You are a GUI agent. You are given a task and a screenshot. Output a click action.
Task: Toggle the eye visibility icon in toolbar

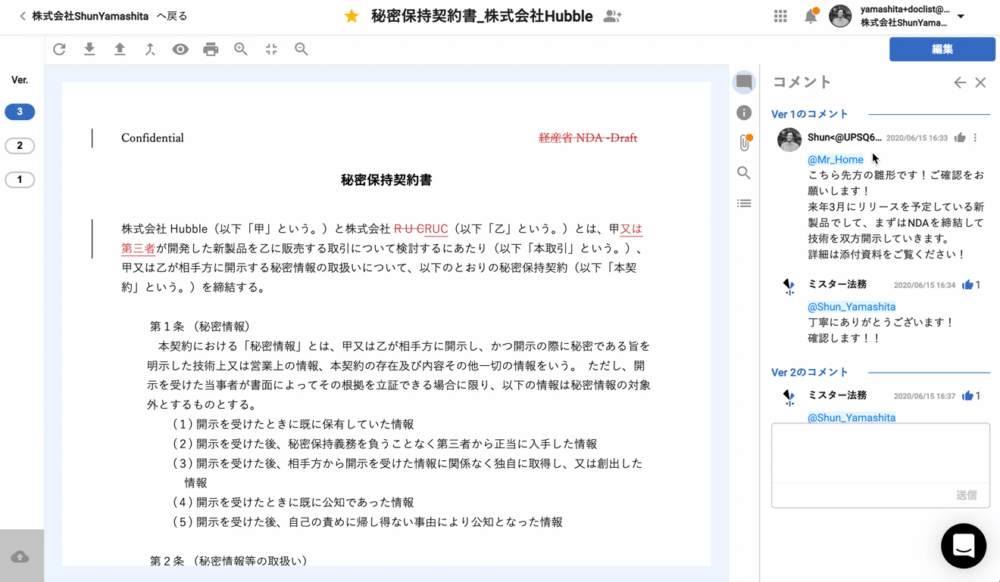[180, 49]
